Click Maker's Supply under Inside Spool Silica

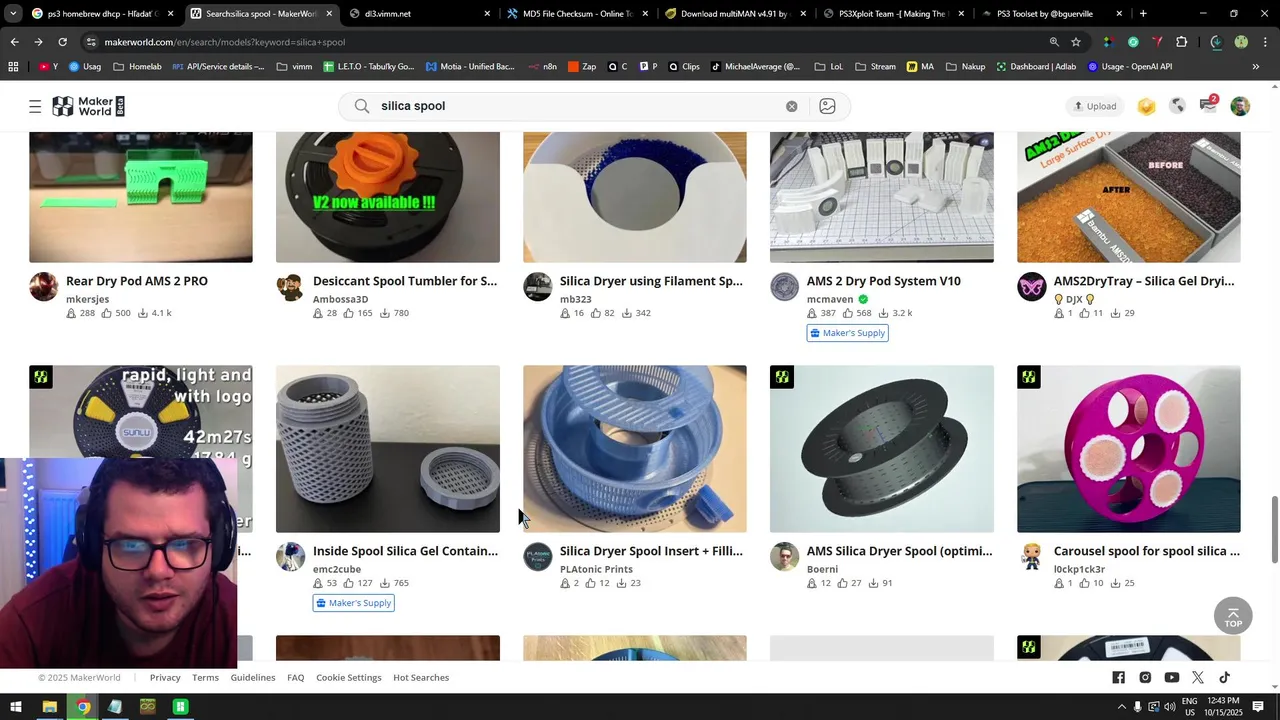click(x=354, y=603)
